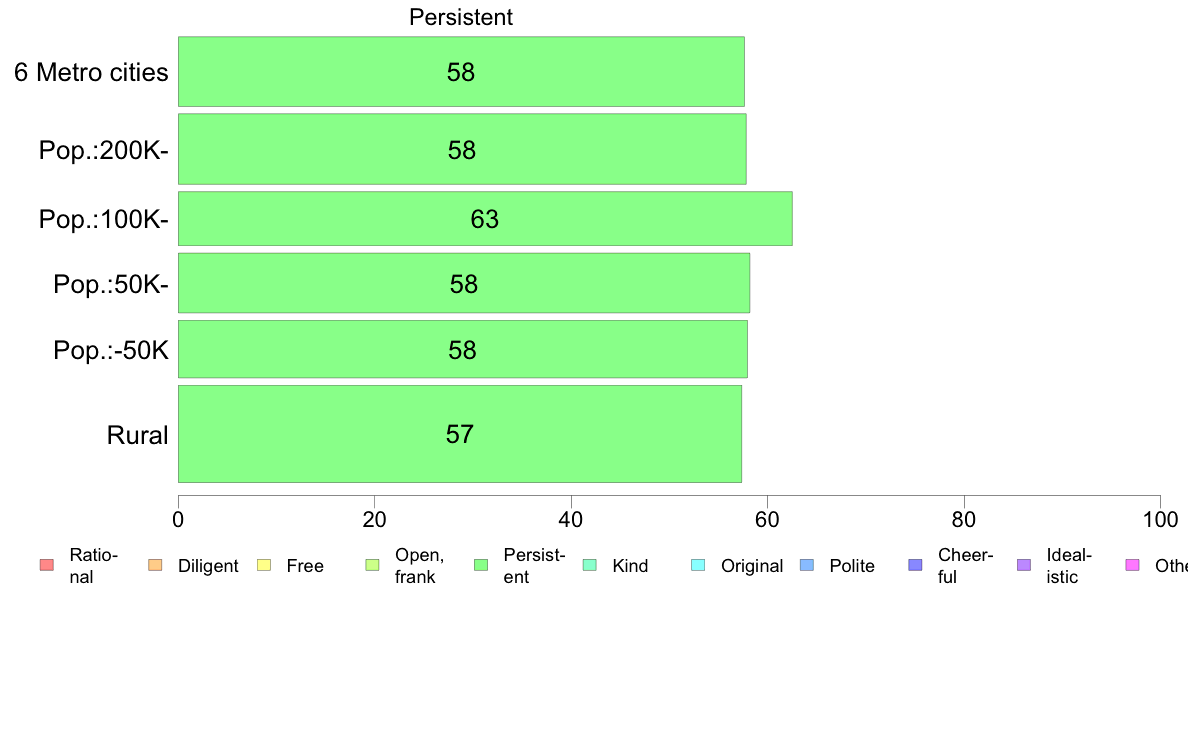Click the Pop.:-50K bar
Screen dimensions: 1188x736
click(463, 349)
